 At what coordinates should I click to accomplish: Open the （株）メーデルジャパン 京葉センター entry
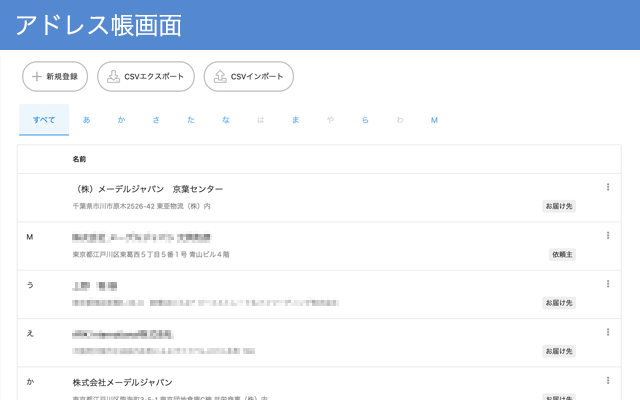(148, 189)
